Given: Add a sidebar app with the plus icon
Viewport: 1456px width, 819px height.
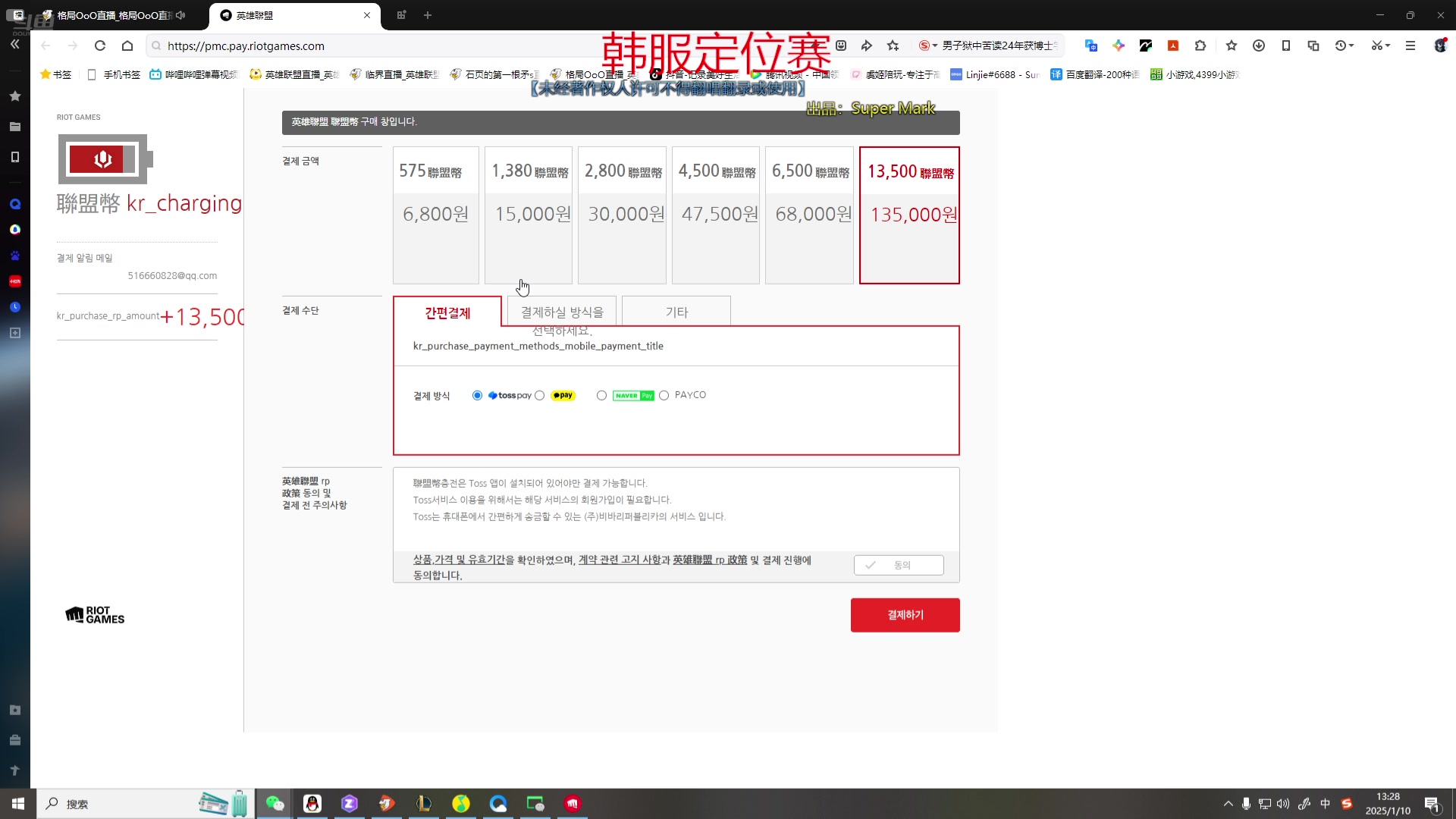Looking at the screenshot, I should pos(15,333).
